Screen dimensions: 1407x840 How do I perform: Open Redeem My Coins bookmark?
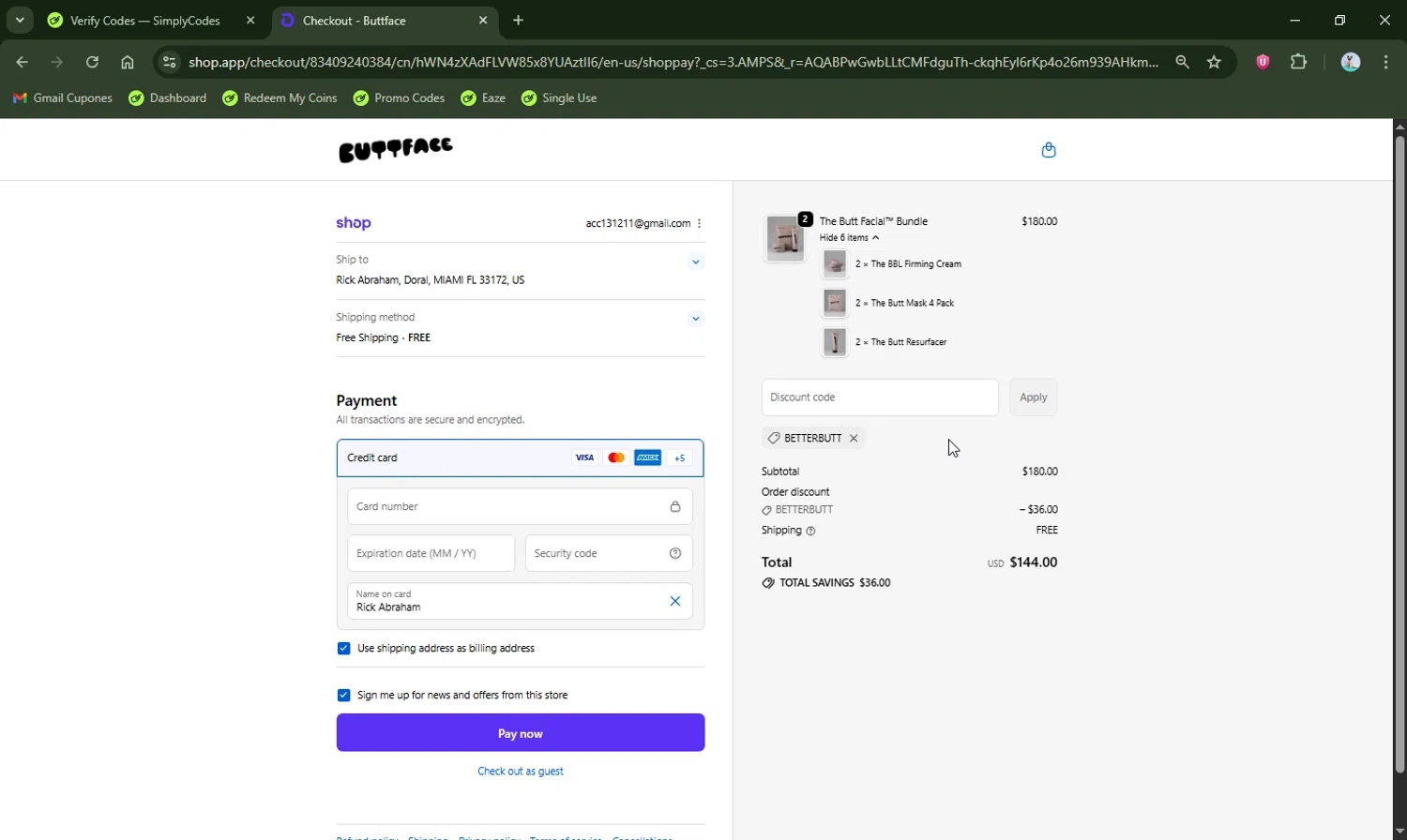(280, 97)
